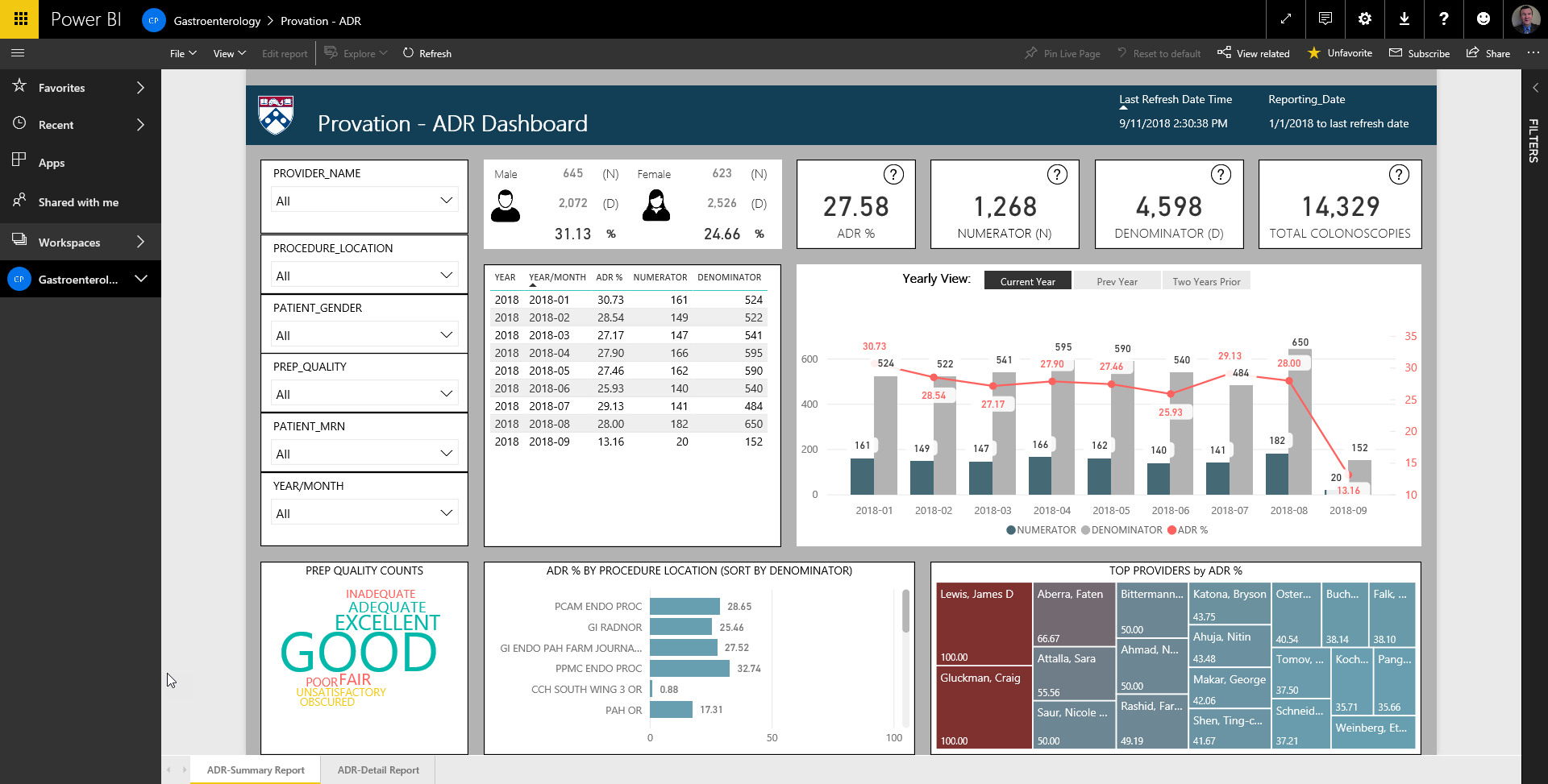Image resolution: width=1548 pixels, height=784 pixels.
Task: Switch to ADR-Summary Report tab
Action: pyautogui.click(x=256, y=770)
